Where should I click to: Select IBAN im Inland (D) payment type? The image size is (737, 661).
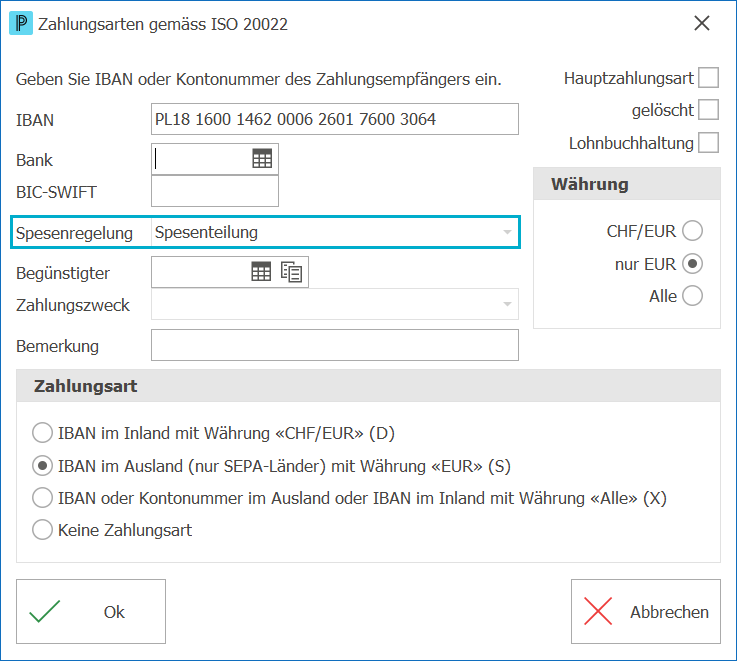point(42,433)
